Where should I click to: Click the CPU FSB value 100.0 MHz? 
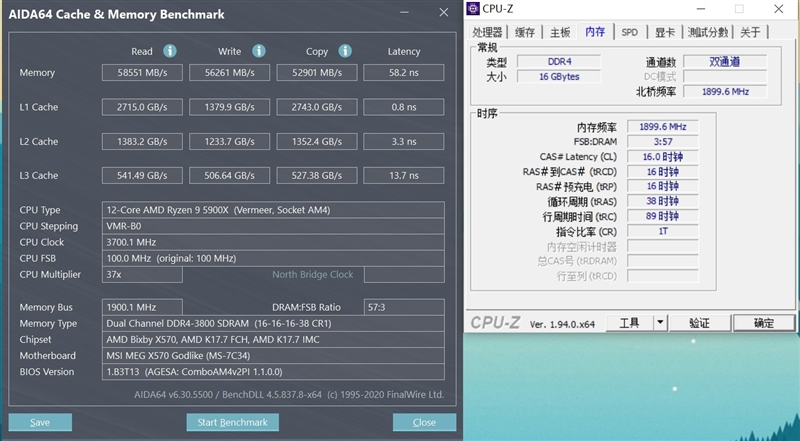273,258
